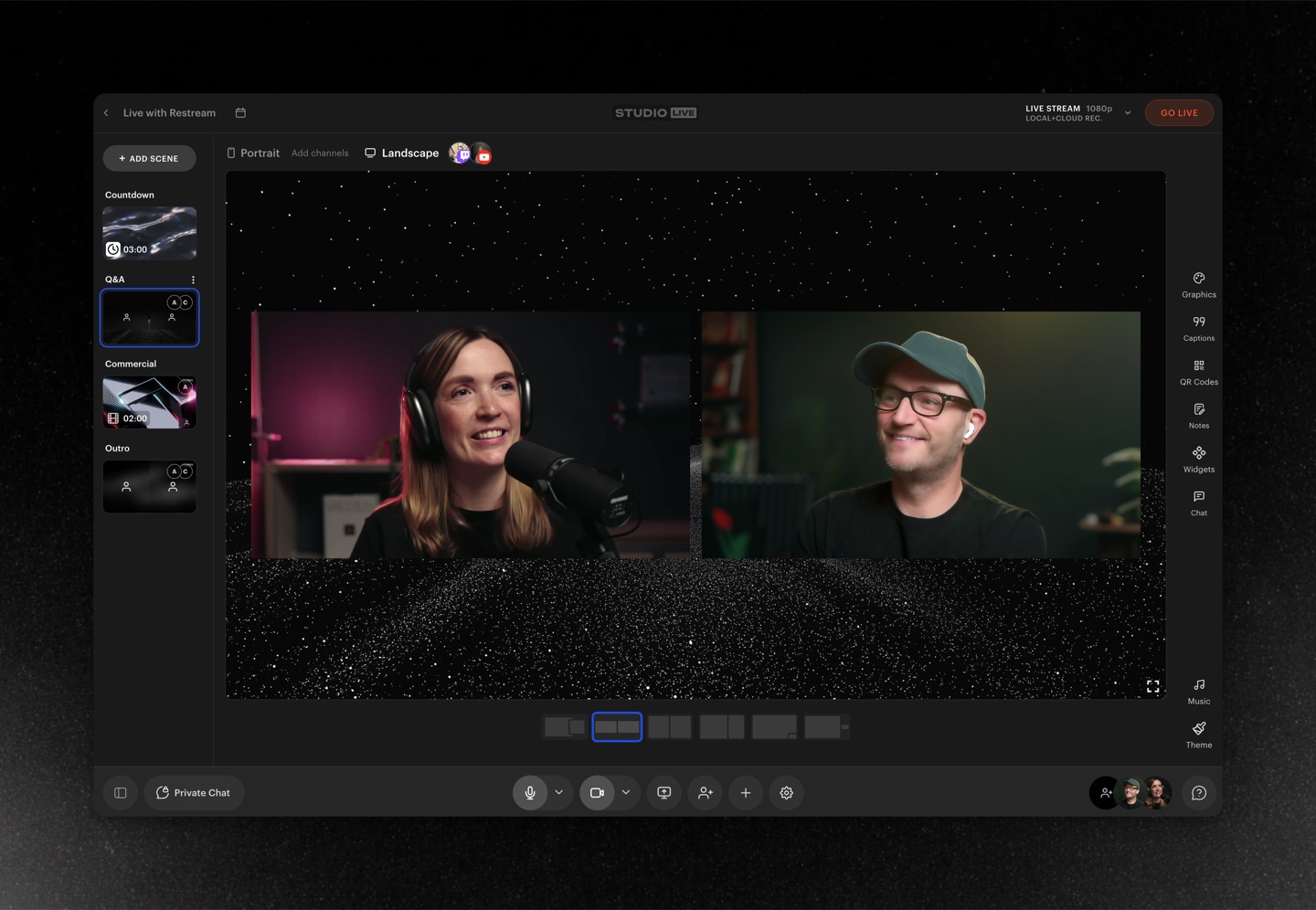
Task: Expand camera options chevron
Action: point(626,793)
